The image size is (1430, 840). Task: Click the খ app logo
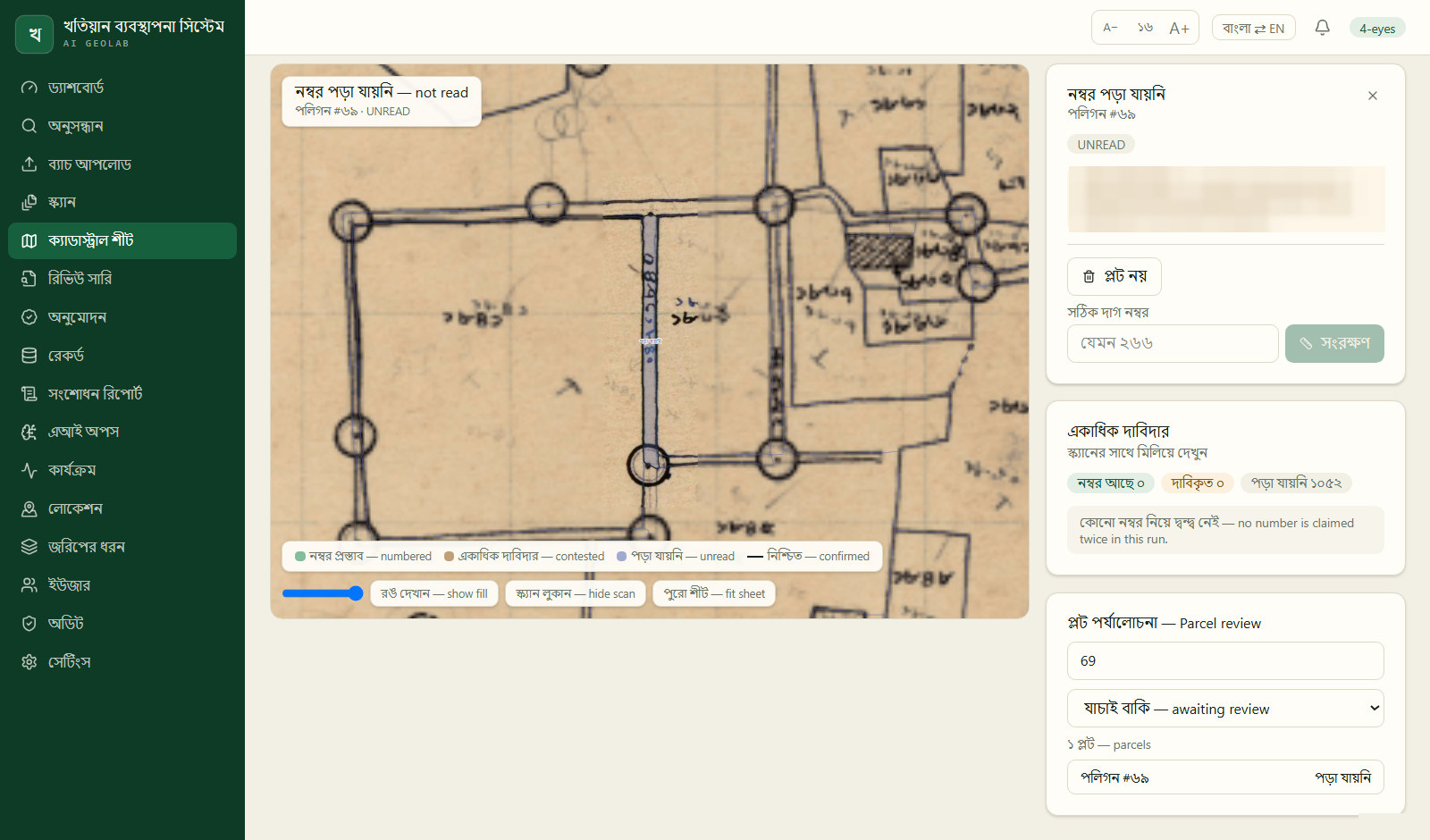pos(35,34)
